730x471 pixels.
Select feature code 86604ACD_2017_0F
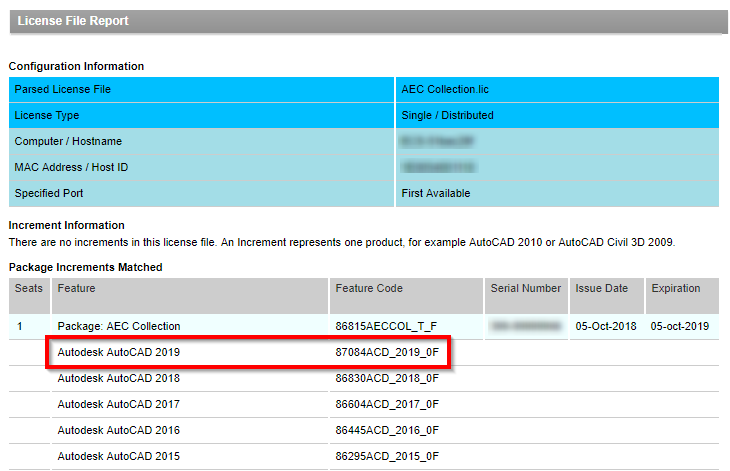click(x=387, y=404)
